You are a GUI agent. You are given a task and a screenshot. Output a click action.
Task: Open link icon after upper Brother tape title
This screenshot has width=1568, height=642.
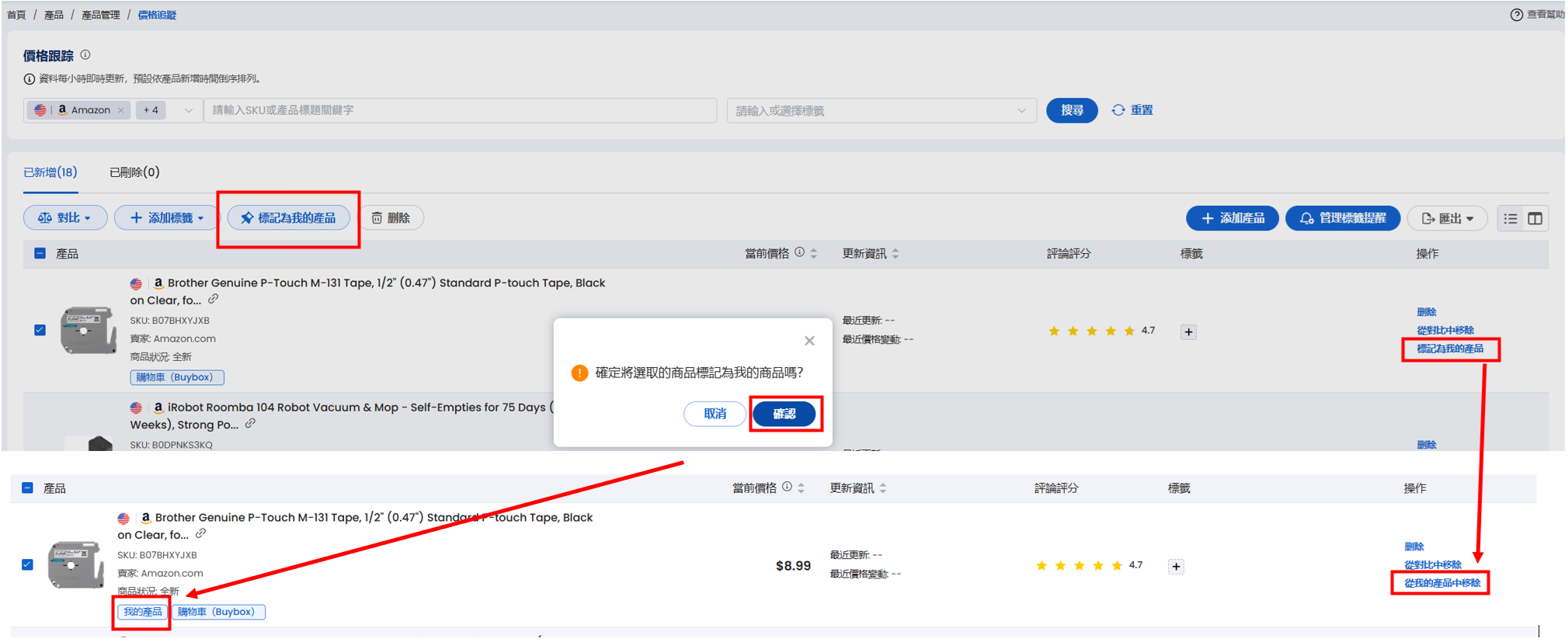(x=213, y=299)
